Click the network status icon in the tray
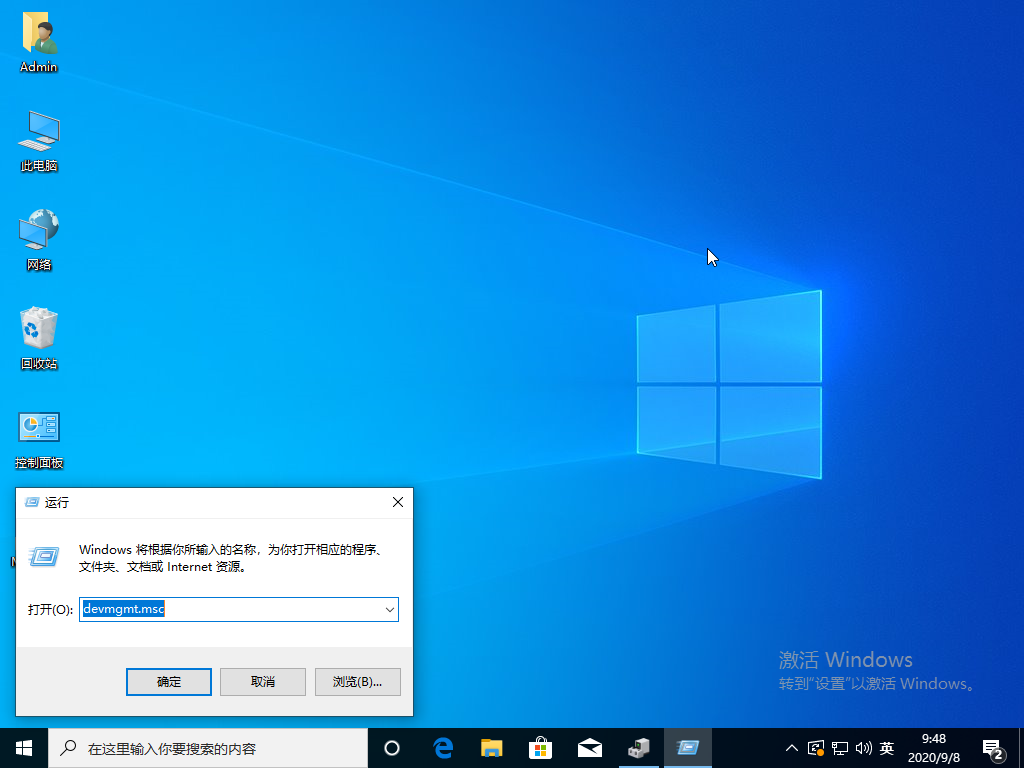Screen dimensions: 1024x768 pos(838,747)
